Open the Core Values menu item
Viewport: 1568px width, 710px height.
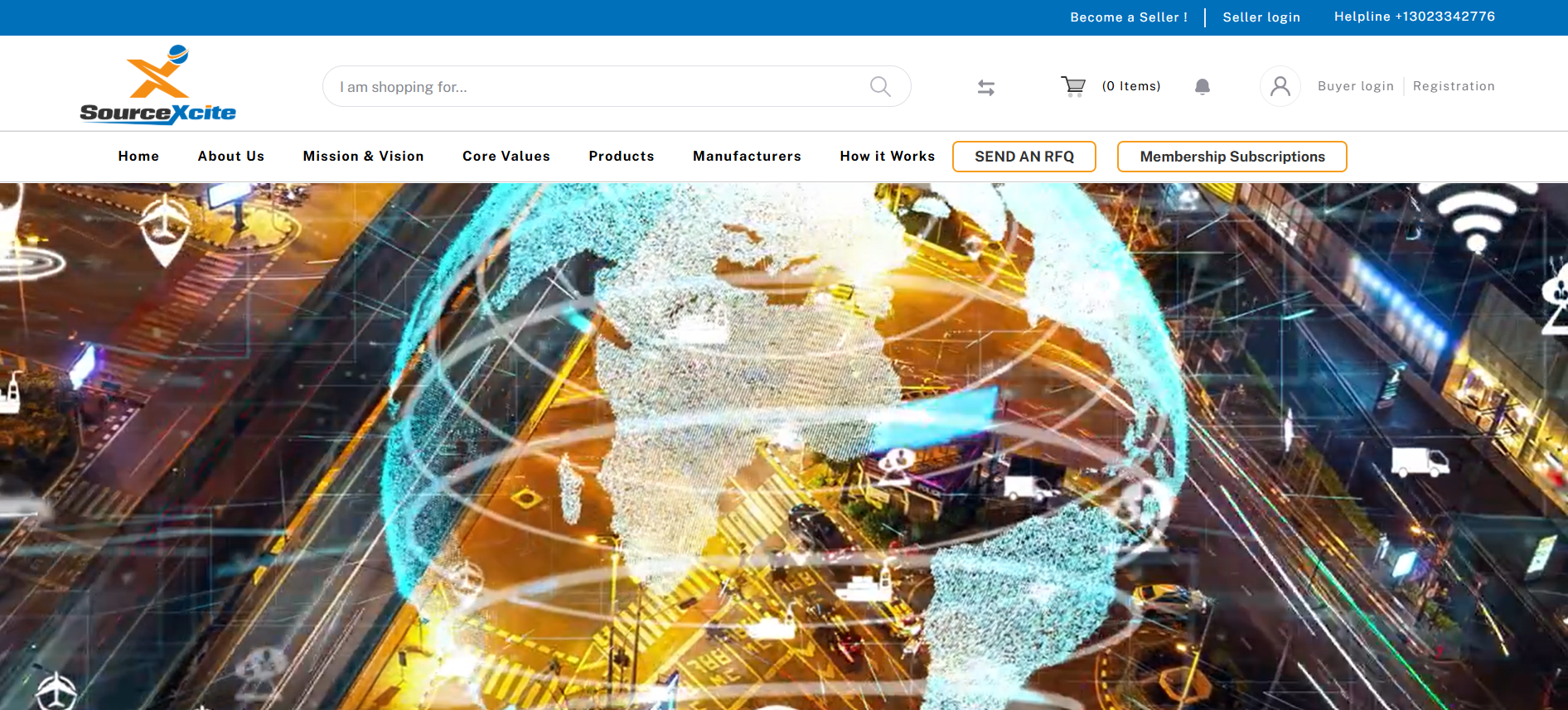[x=506, y=156]
